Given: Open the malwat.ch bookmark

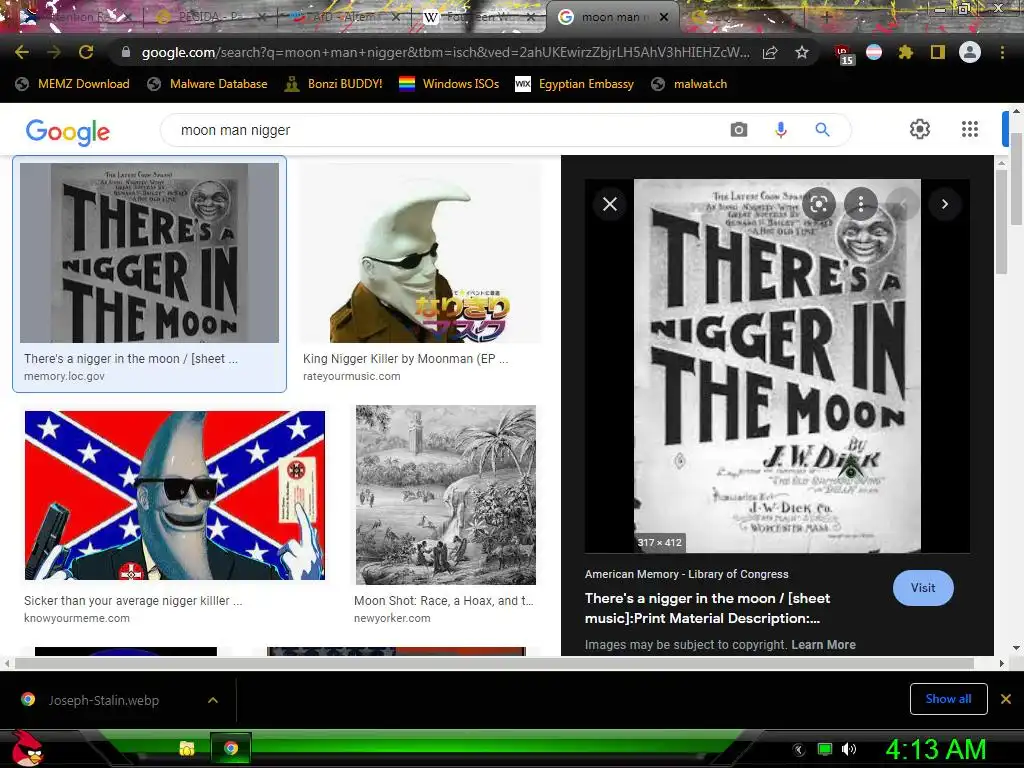Looking at the screenshot, I should pyautogui.click(x=689, y=84).
